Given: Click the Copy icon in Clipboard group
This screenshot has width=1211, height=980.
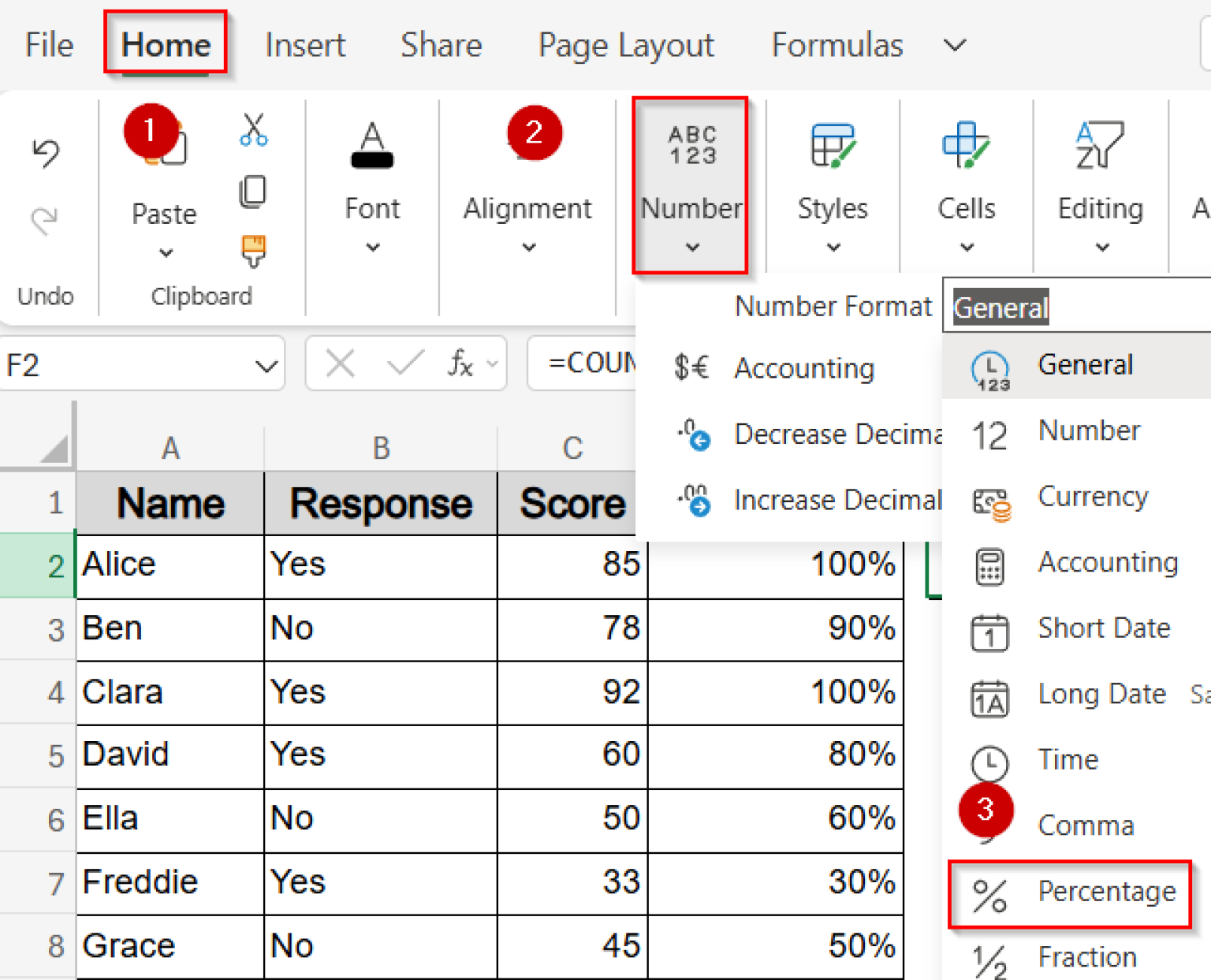Looking at the screenshot, I should pyautogui.click(x=252, y=192).
